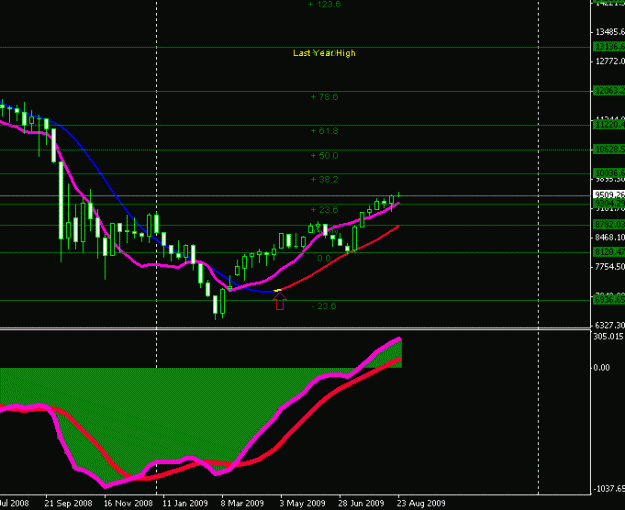Click the green price tag 11220
This screenshot has width=625, height=510.
609,125
